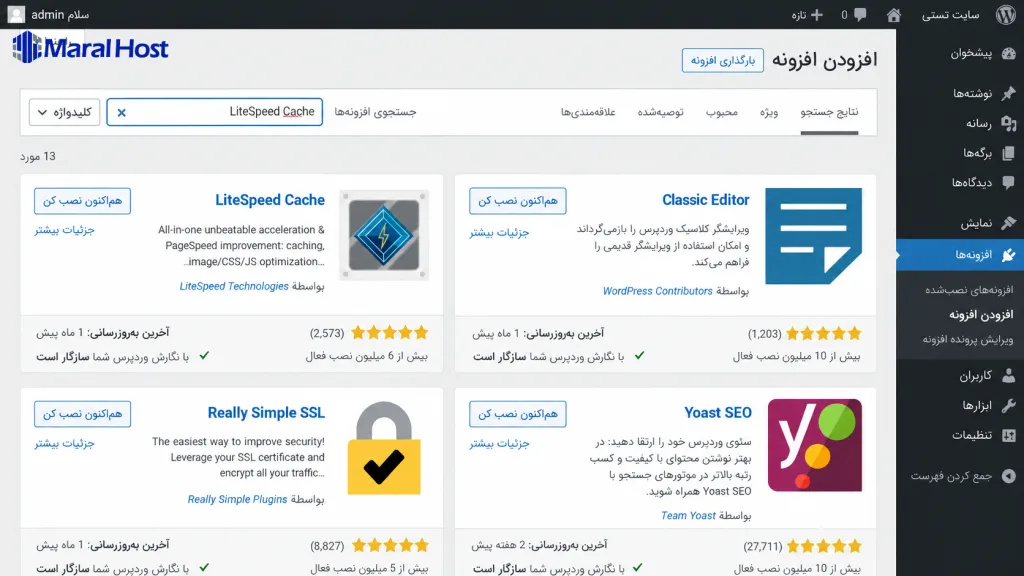This screenshot has height=576, width=1024.
Task: Open the پیشخوان dashboard icon
Action: click(x=1008, y=54)
